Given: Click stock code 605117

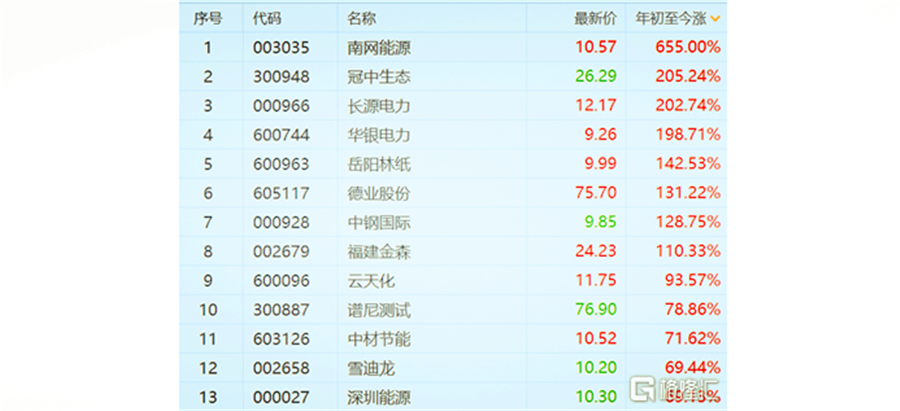Looking at the screenshot, I should coord(281,194).
